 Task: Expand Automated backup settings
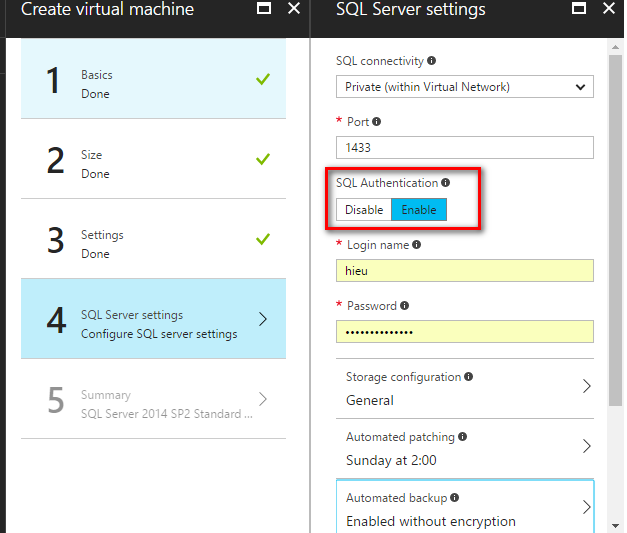[465, 508]
